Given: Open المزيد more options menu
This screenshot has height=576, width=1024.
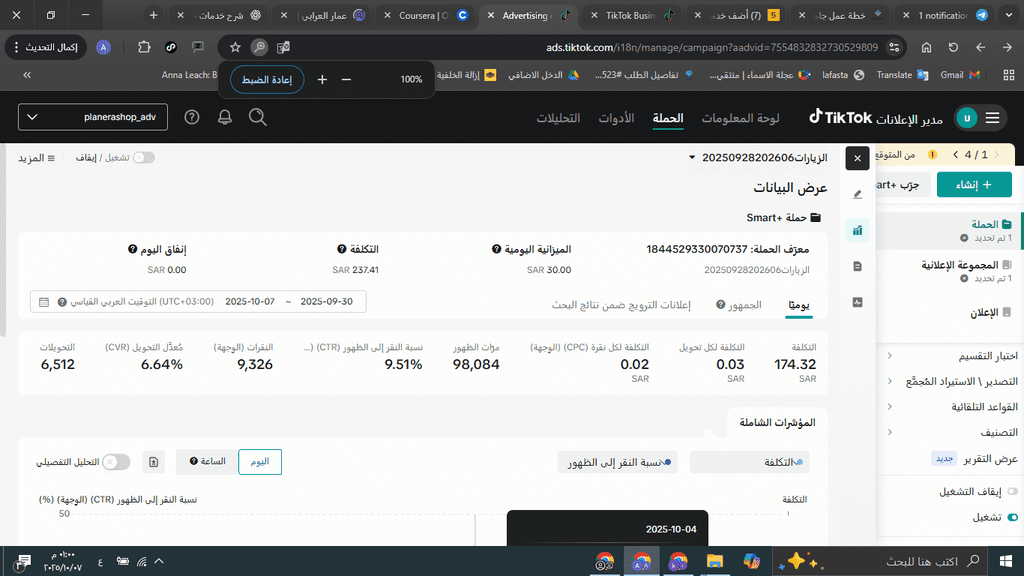Looking at the screenshot, I should click(x=37, y=158).
